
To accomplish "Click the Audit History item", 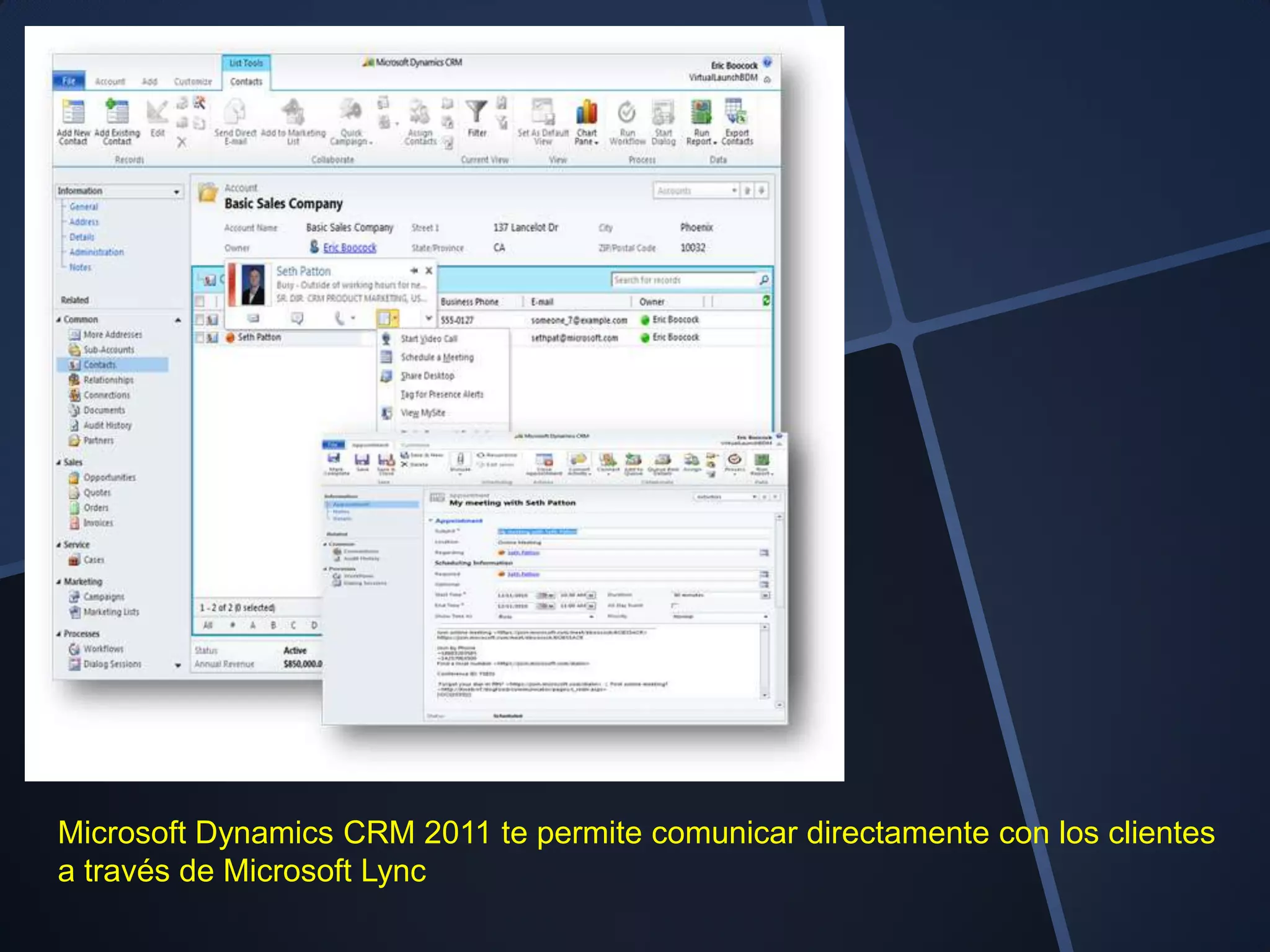I will 107,426.
